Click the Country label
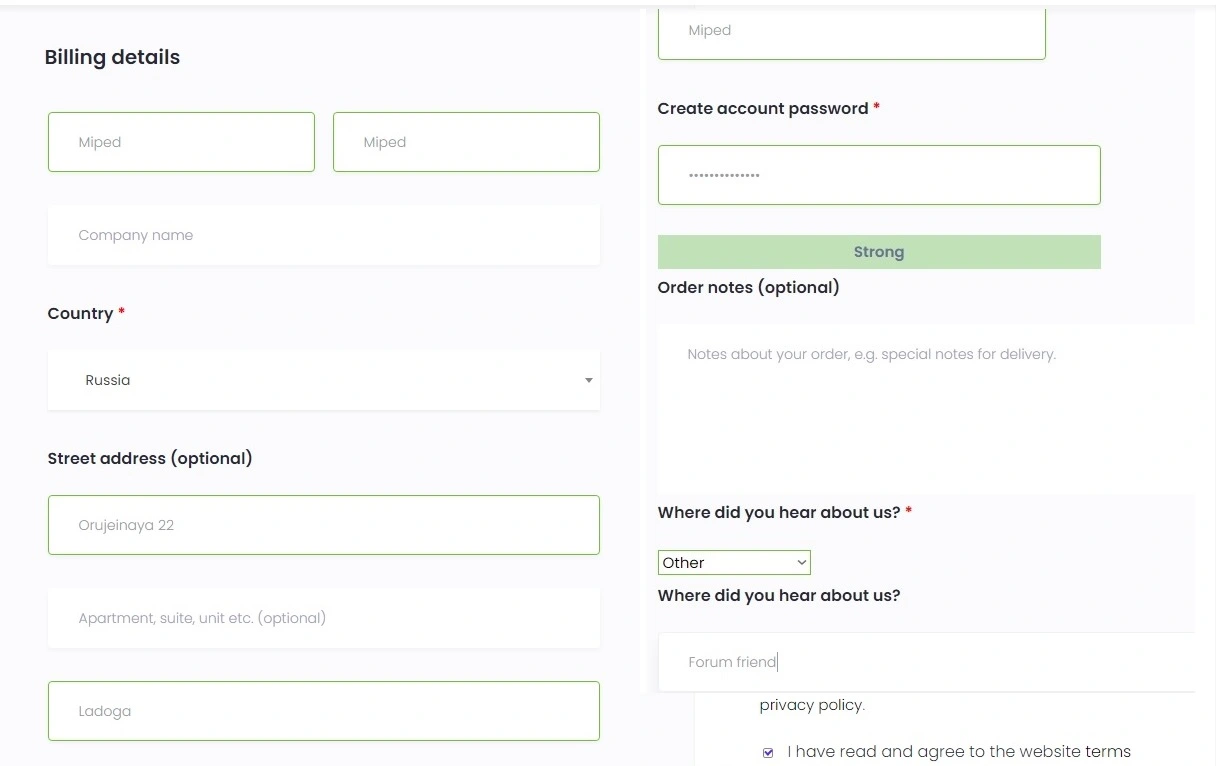Screen dimensions: 1216x766 tap(80, 313)
